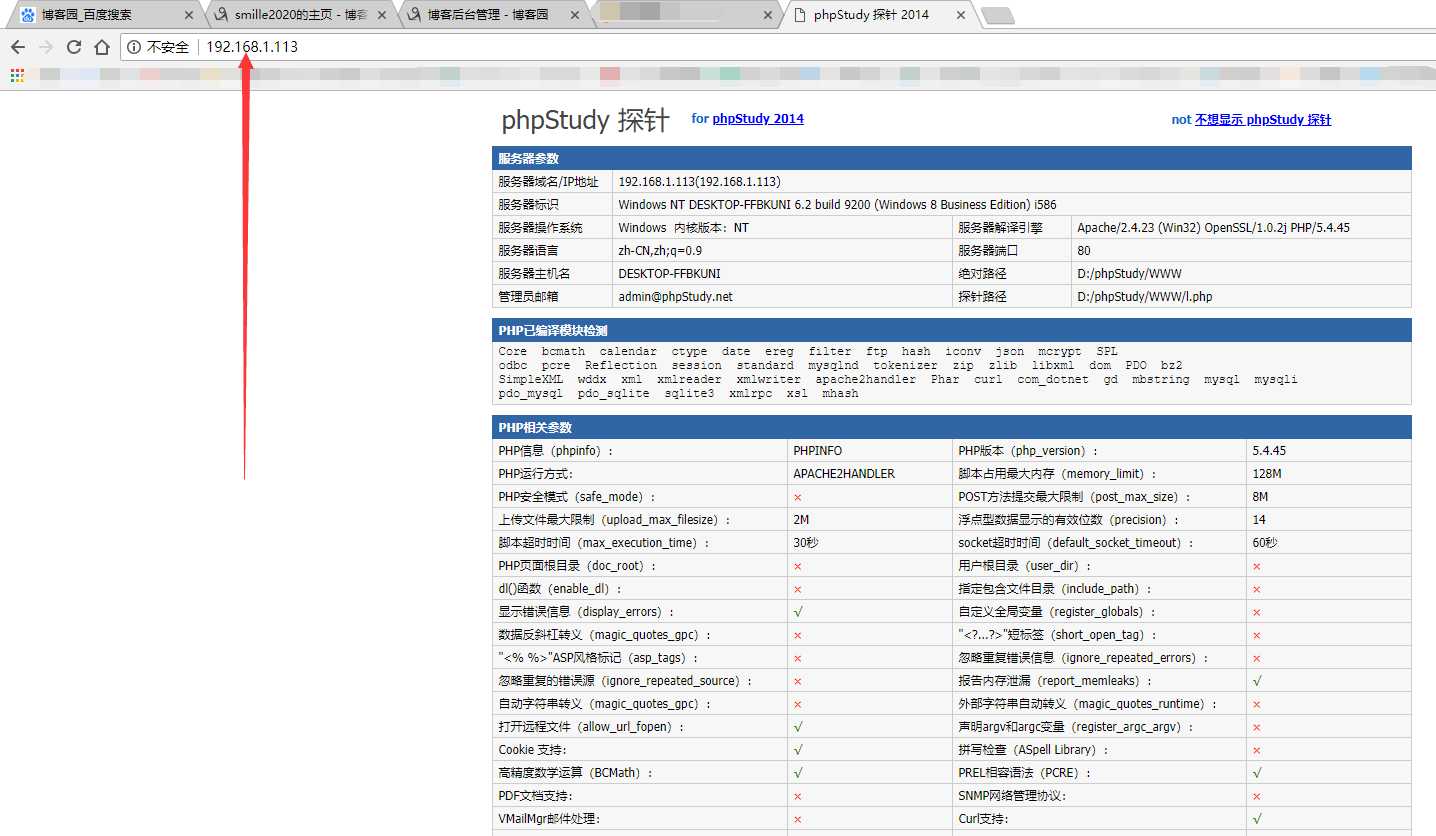Open the Apps grid in bookmarks bar
Viewport: 1436px width, 836px height.
[x=17, y=74]
